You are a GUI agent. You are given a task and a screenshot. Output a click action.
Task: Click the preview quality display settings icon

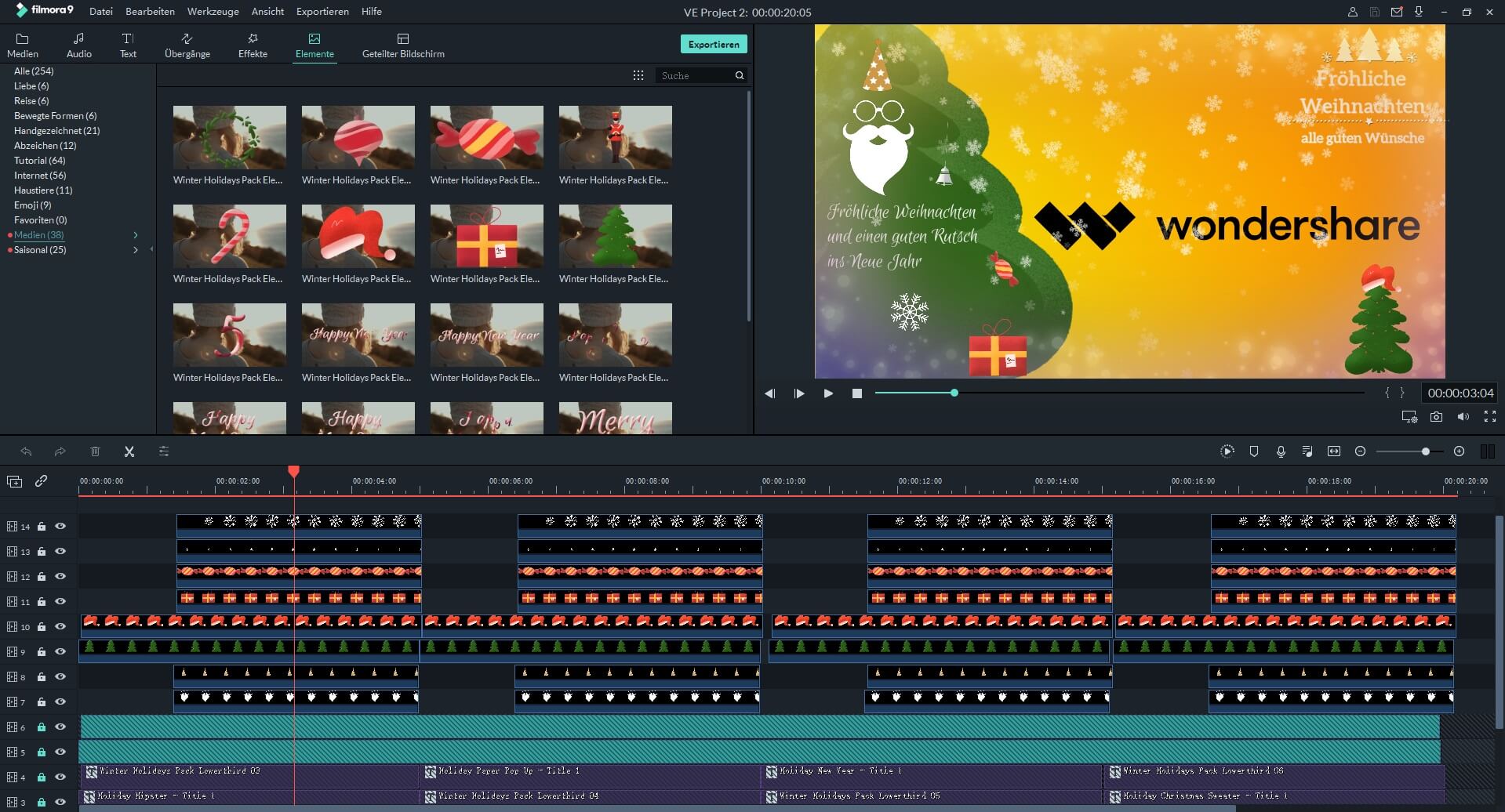[x=1409, y=417]
